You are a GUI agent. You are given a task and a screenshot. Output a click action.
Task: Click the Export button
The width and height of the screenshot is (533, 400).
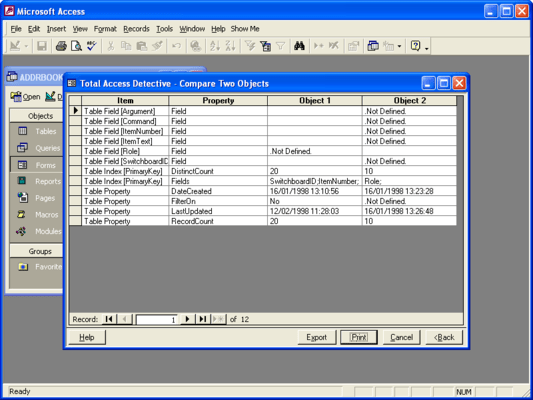(x=316, y=337)
